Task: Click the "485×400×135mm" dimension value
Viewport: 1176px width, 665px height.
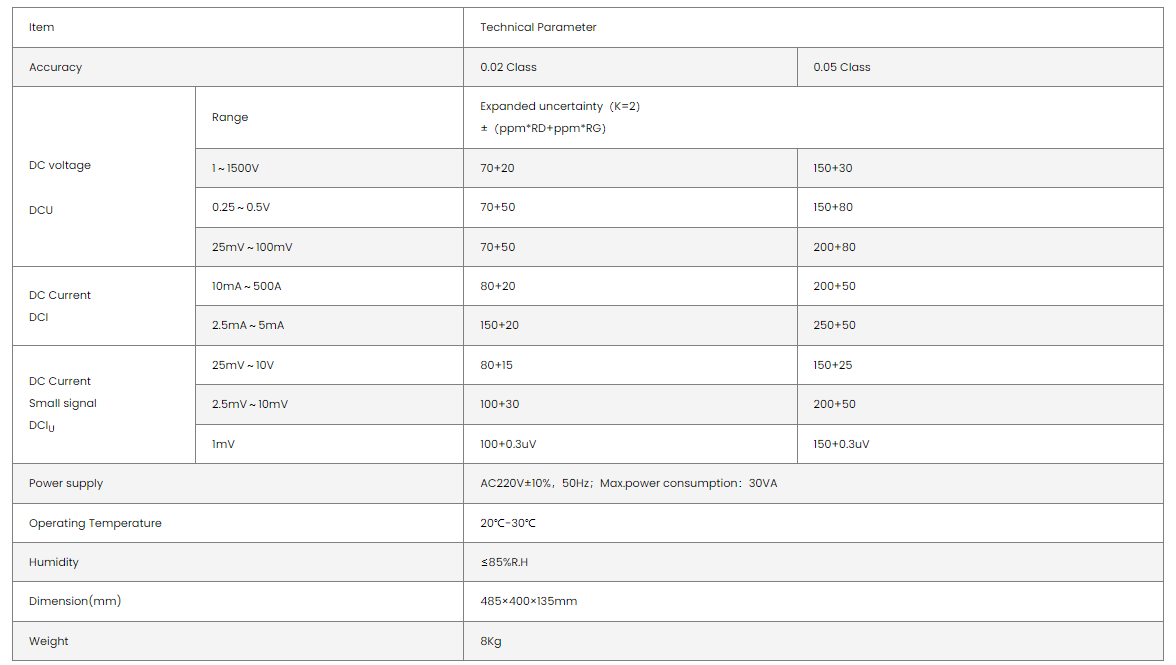Action: tap(528, 601)
